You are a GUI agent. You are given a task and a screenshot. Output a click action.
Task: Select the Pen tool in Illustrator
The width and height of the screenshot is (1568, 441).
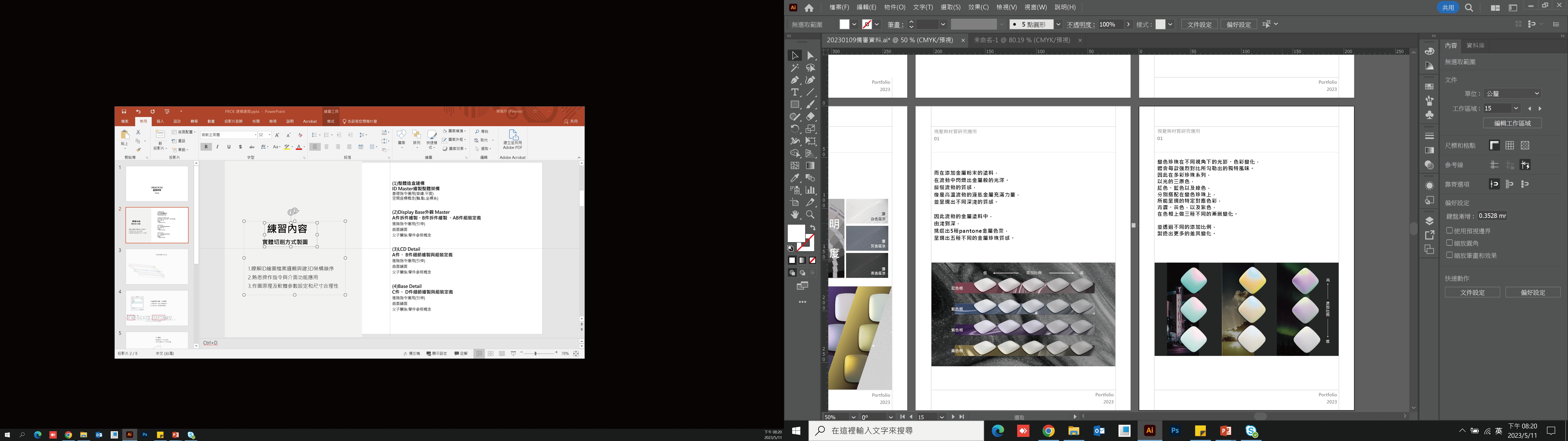pos(795,80)
